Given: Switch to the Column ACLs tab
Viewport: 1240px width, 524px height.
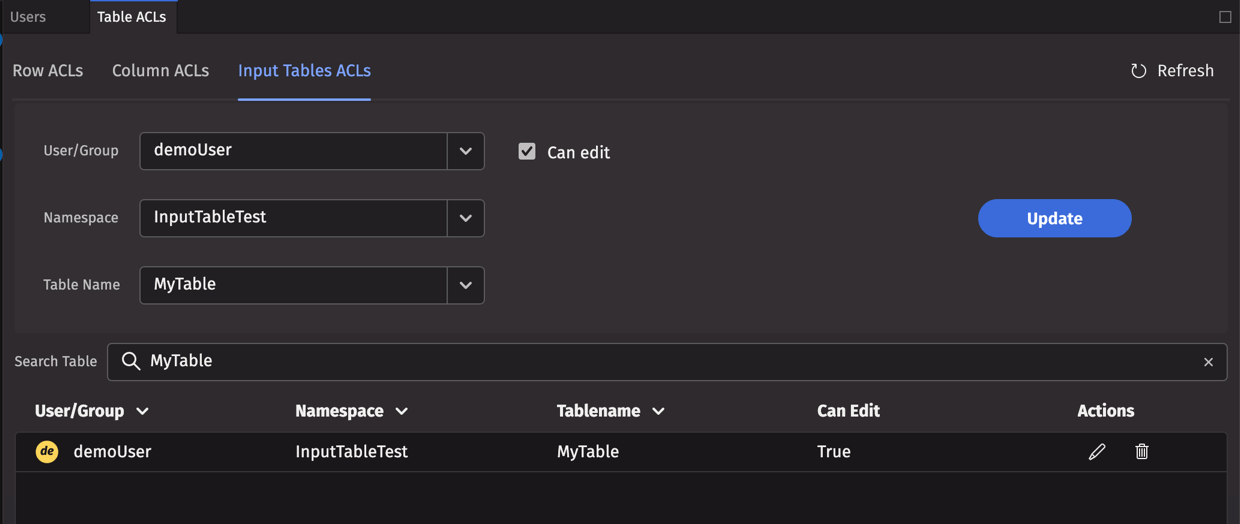Looking at the screenshot, I should tap(160, 71).
